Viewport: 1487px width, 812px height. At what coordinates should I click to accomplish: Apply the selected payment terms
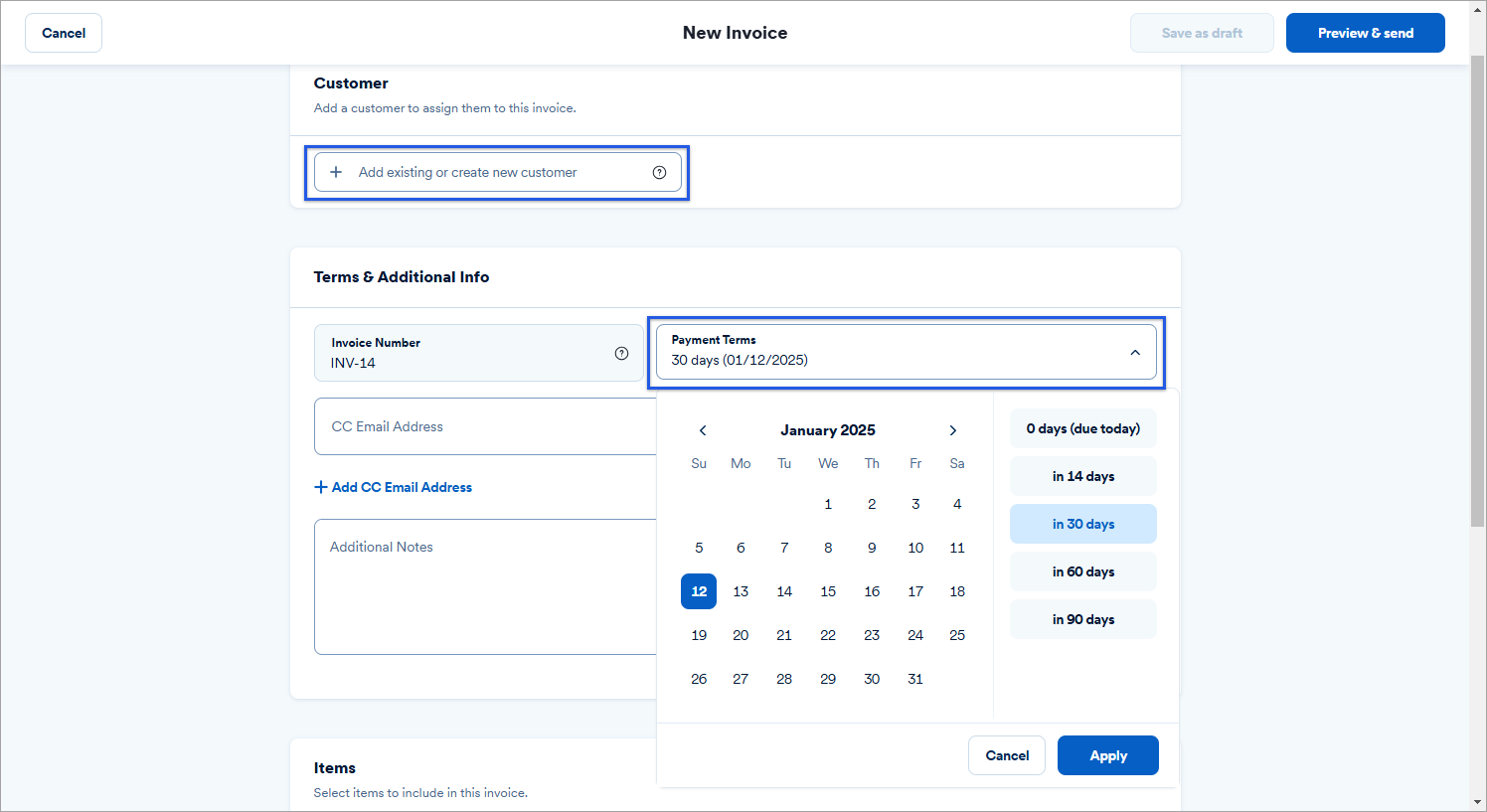point(1108,755)
